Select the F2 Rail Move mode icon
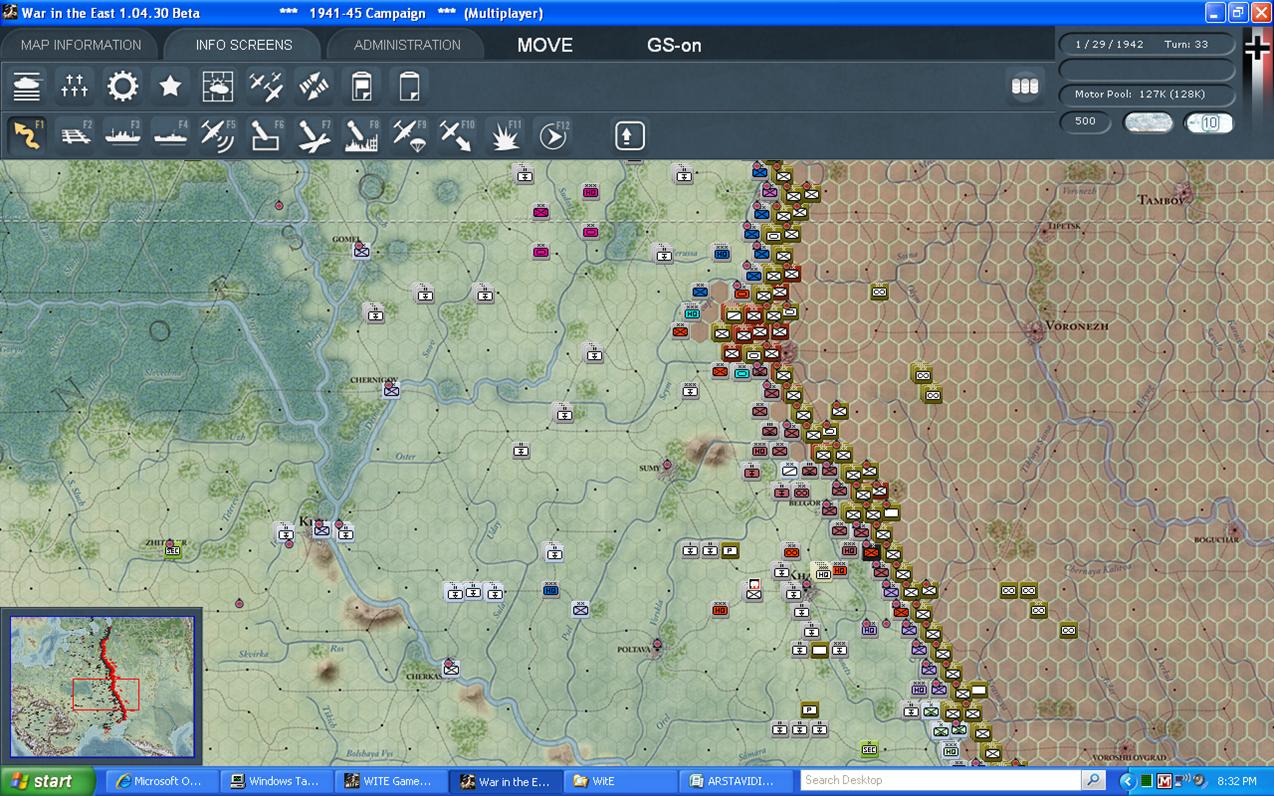This screenshot has height=796, width=1274. pos(75,135)
